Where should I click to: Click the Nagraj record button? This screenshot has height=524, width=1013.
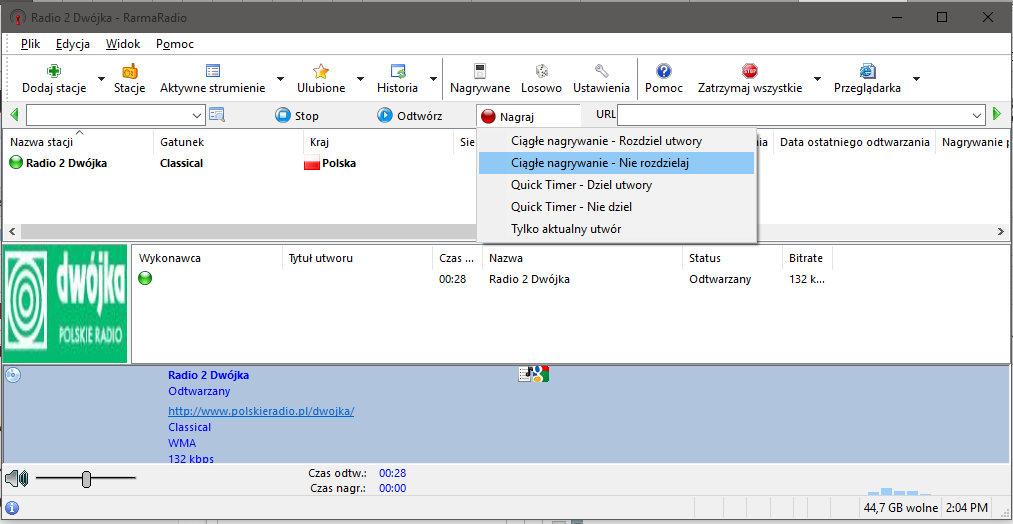pyautogui.click(x=528, y=116)
